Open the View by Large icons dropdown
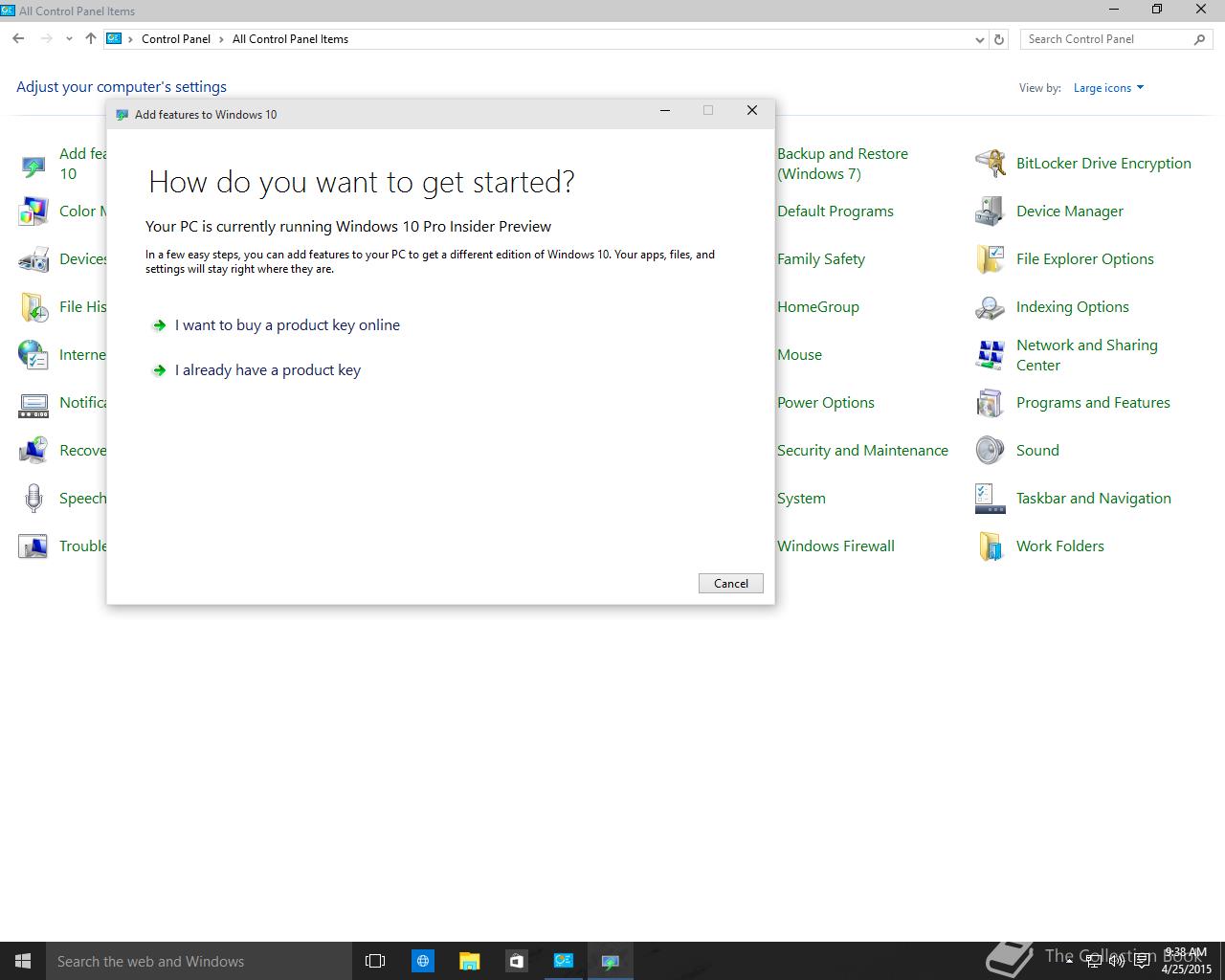Image resolution: width=1225 pixels, height=980 pixels. point(1108,88)
